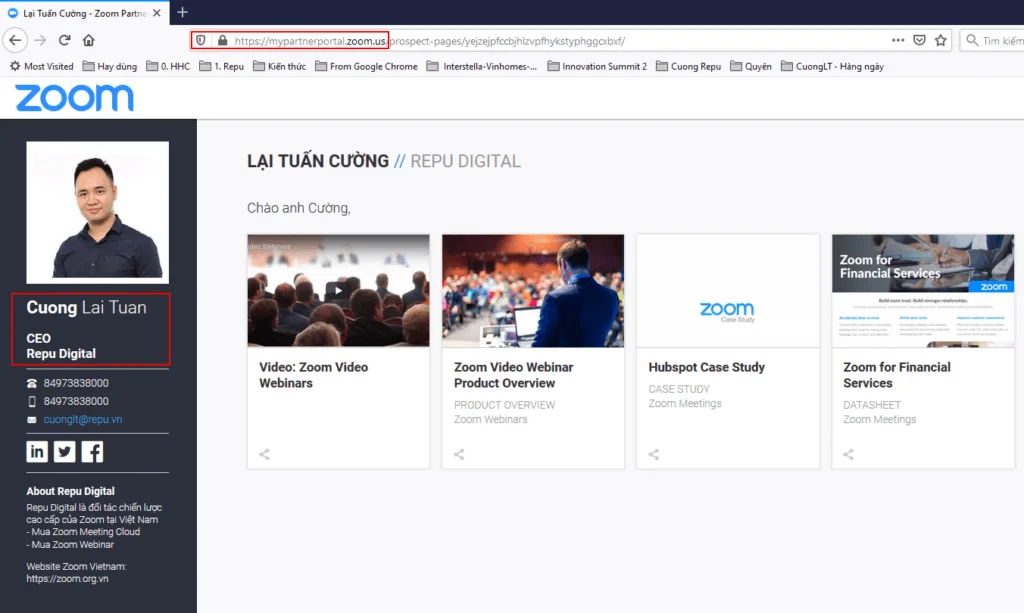Click the share icon under Hubspot Case Study
The height and width of the screenshot is (613, 1024).
[x=652, y=454]
